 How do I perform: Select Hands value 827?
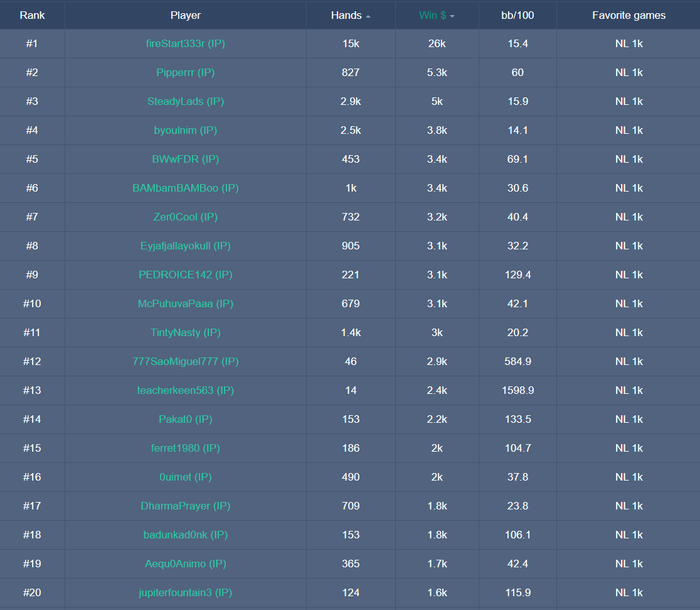click(350, 72)
